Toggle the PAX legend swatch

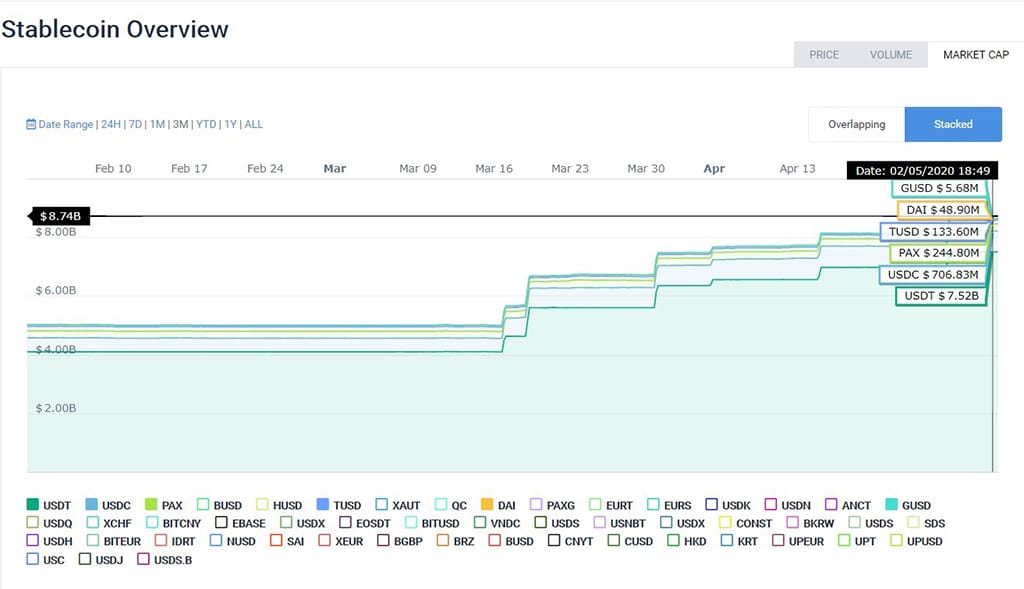151,505
